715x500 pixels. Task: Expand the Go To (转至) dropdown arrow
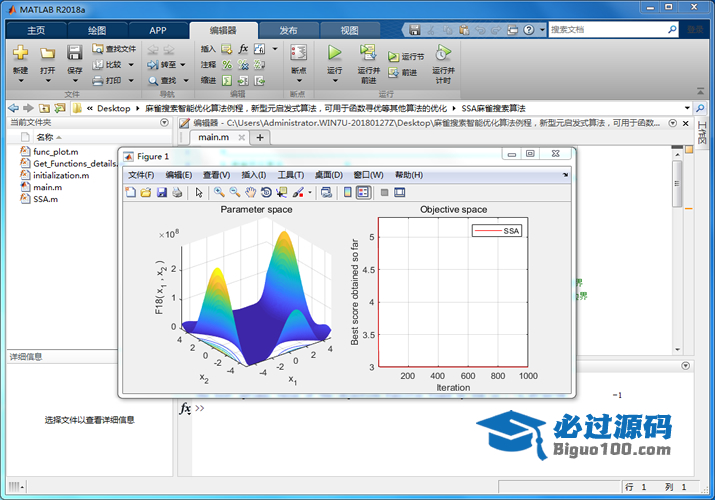click(183, 65)
